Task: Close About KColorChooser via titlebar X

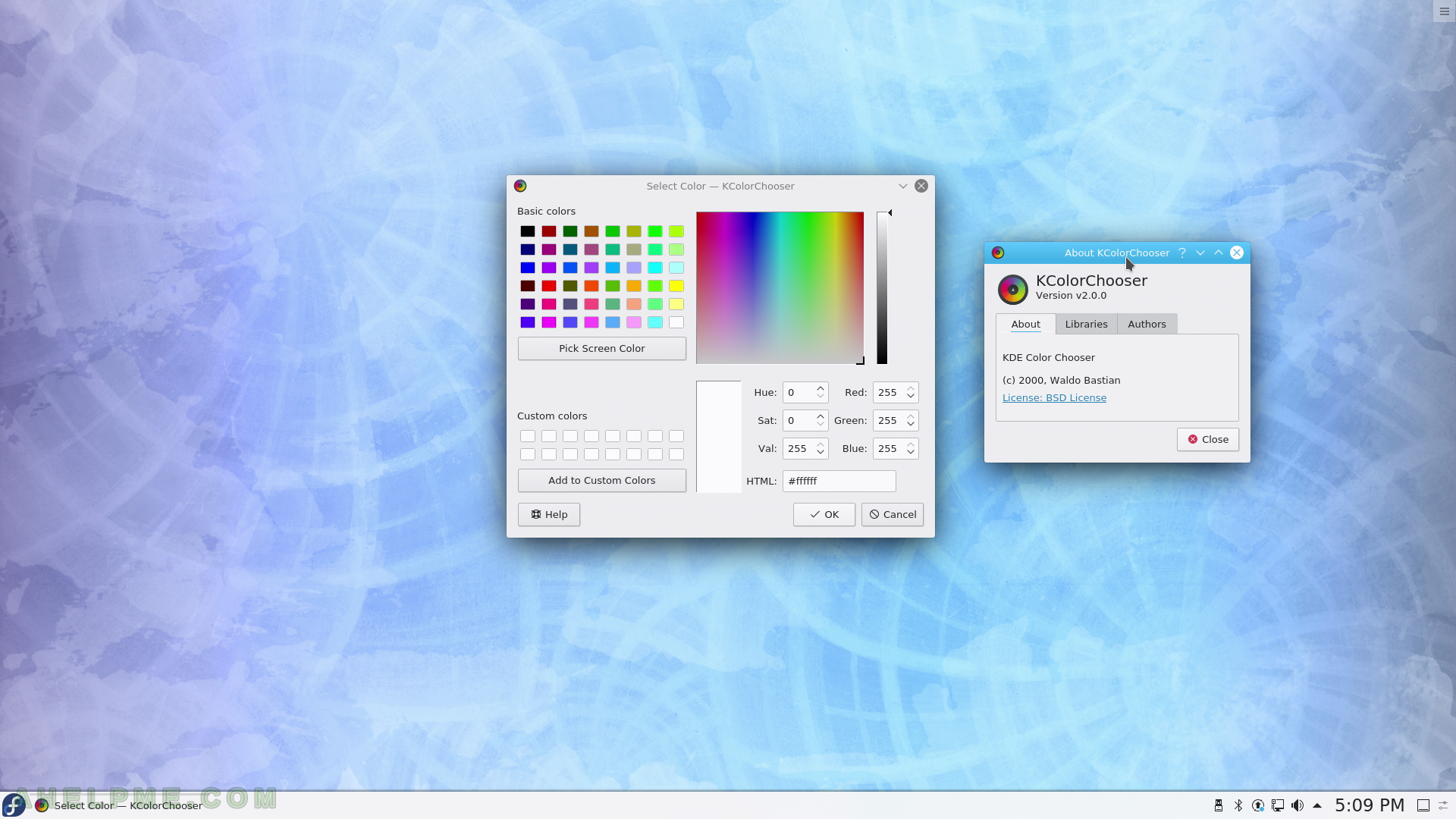Action: (1237, 253)
